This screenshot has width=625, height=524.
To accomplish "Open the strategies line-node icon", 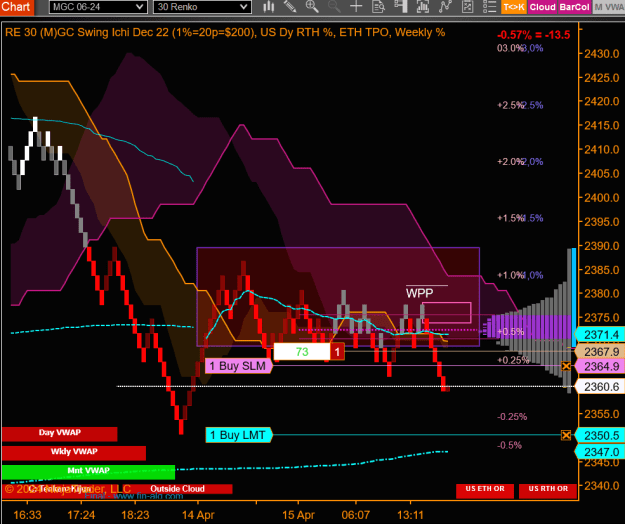I will click(x=445, y=6).
